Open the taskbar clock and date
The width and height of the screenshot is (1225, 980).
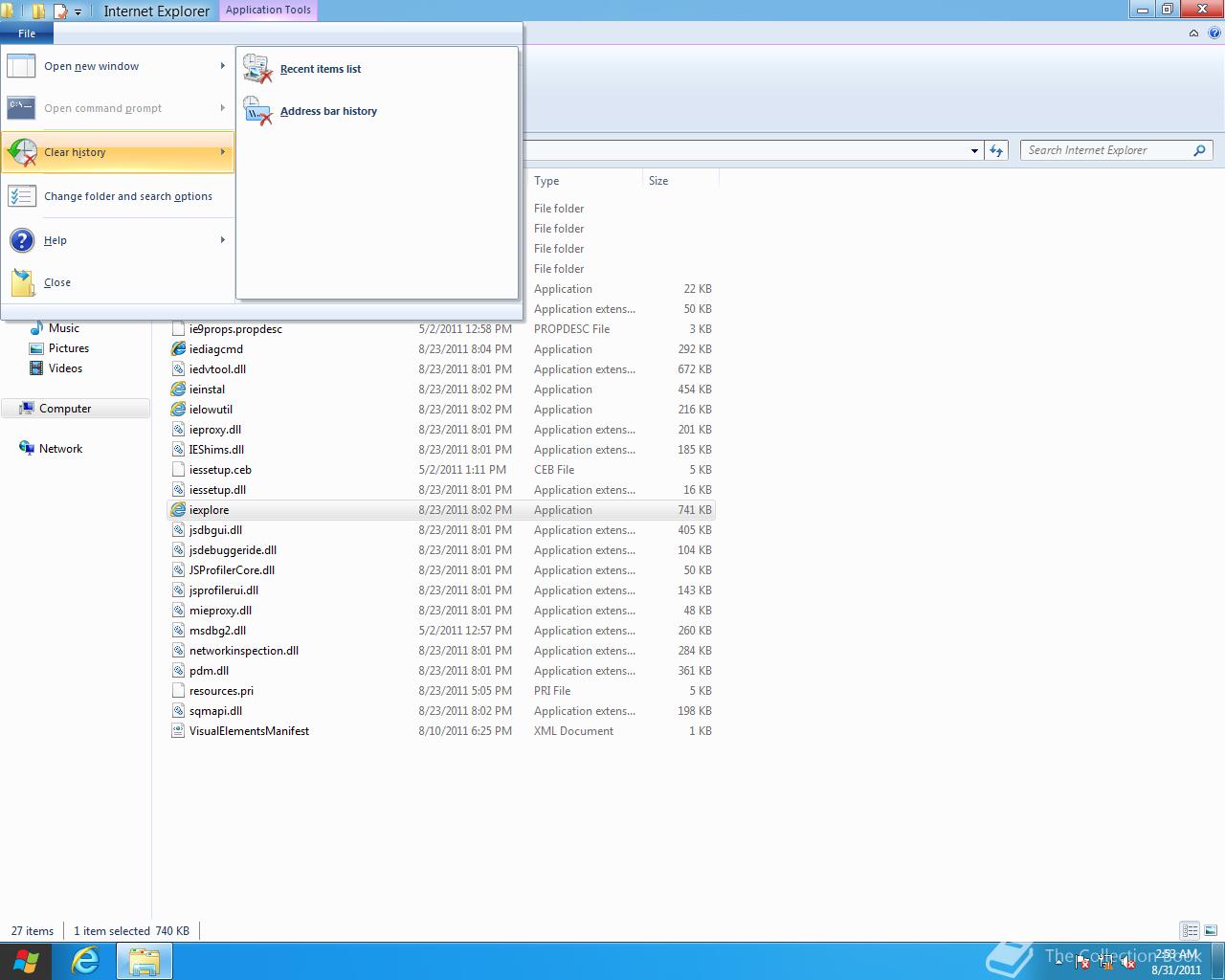click(1176, 962)
